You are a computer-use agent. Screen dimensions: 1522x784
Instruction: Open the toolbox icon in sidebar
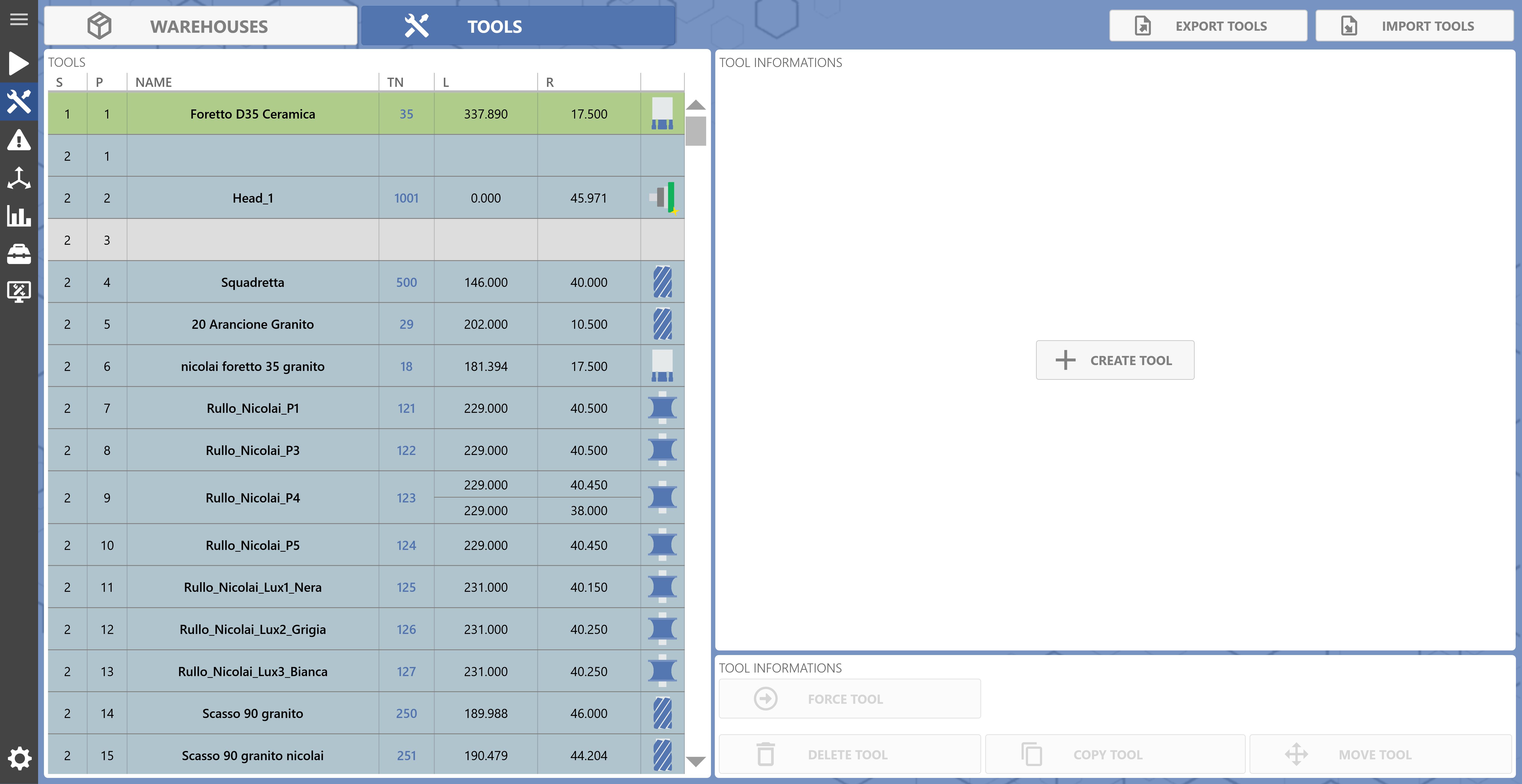coord(19,254)
